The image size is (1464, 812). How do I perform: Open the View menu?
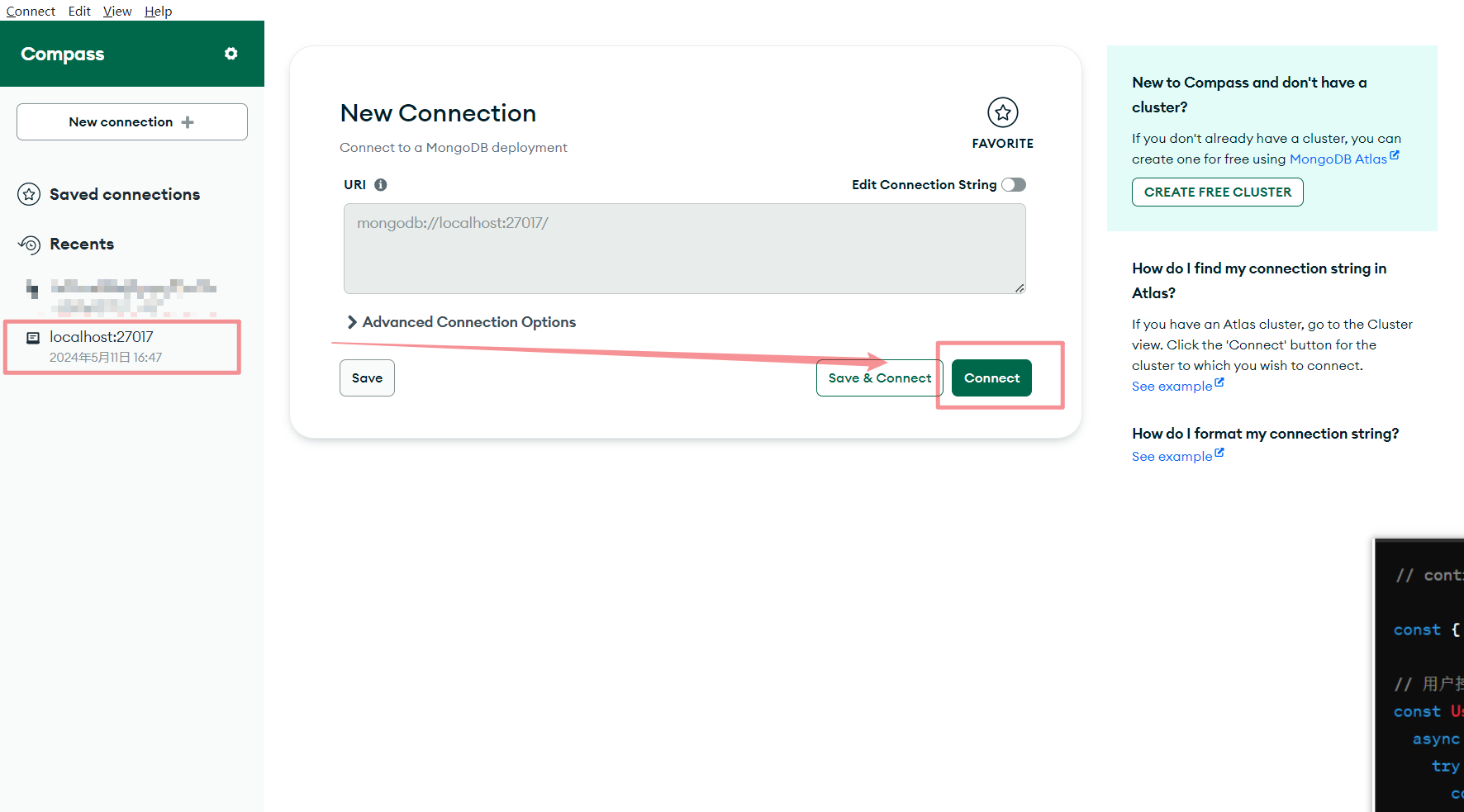coord(117,11)
